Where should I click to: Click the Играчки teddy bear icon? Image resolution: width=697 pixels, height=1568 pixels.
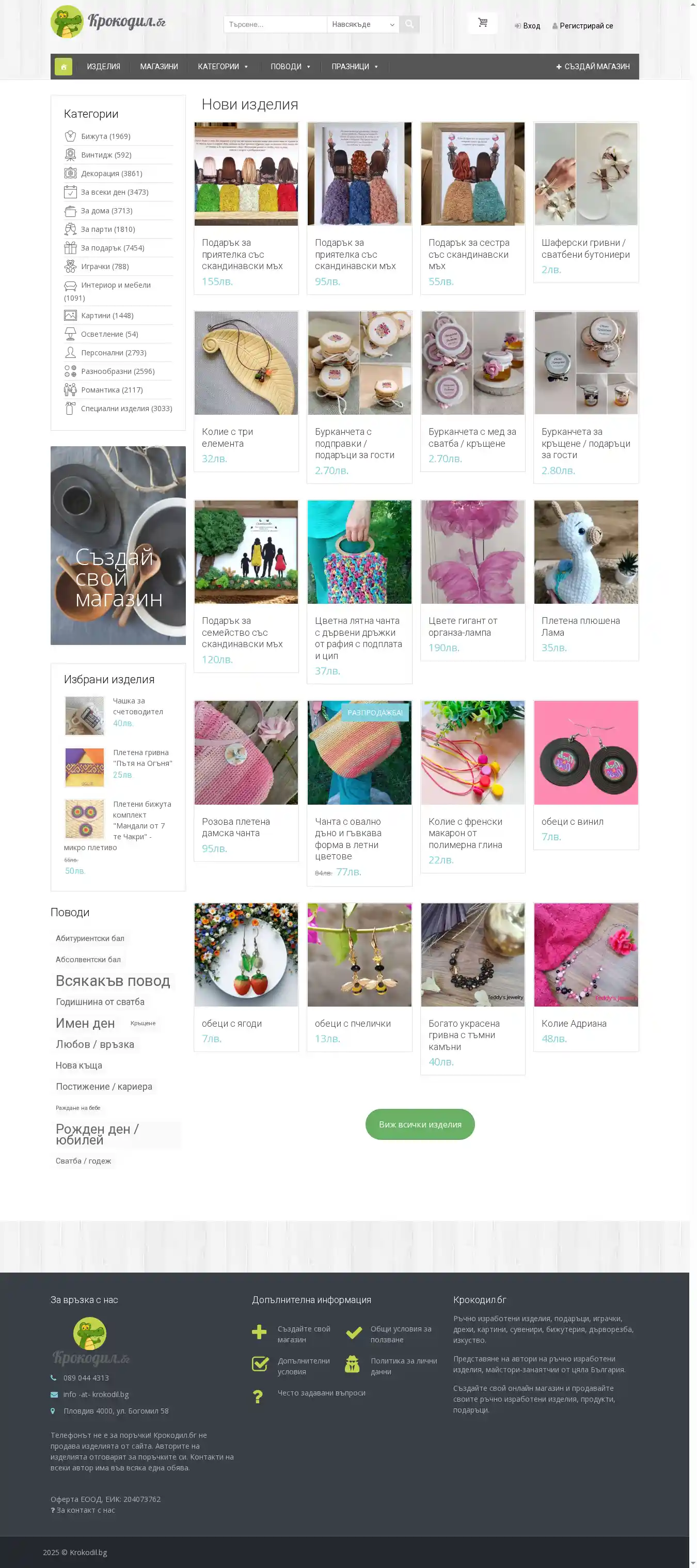click(71, 266)
